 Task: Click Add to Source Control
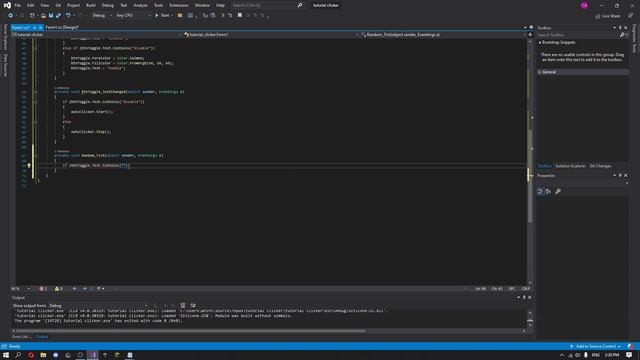(596, 346)
